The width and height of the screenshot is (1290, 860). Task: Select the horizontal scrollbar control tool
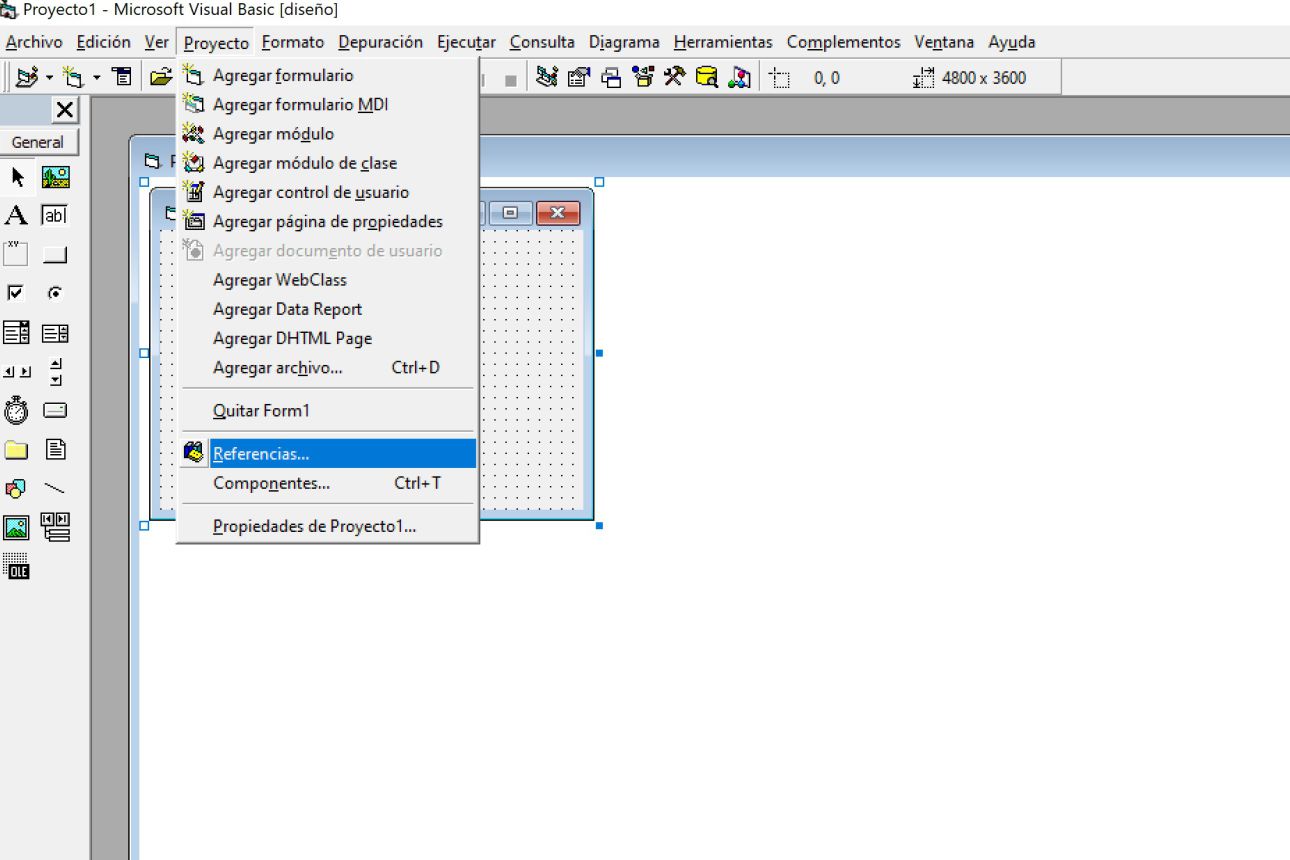pos(17,371)
